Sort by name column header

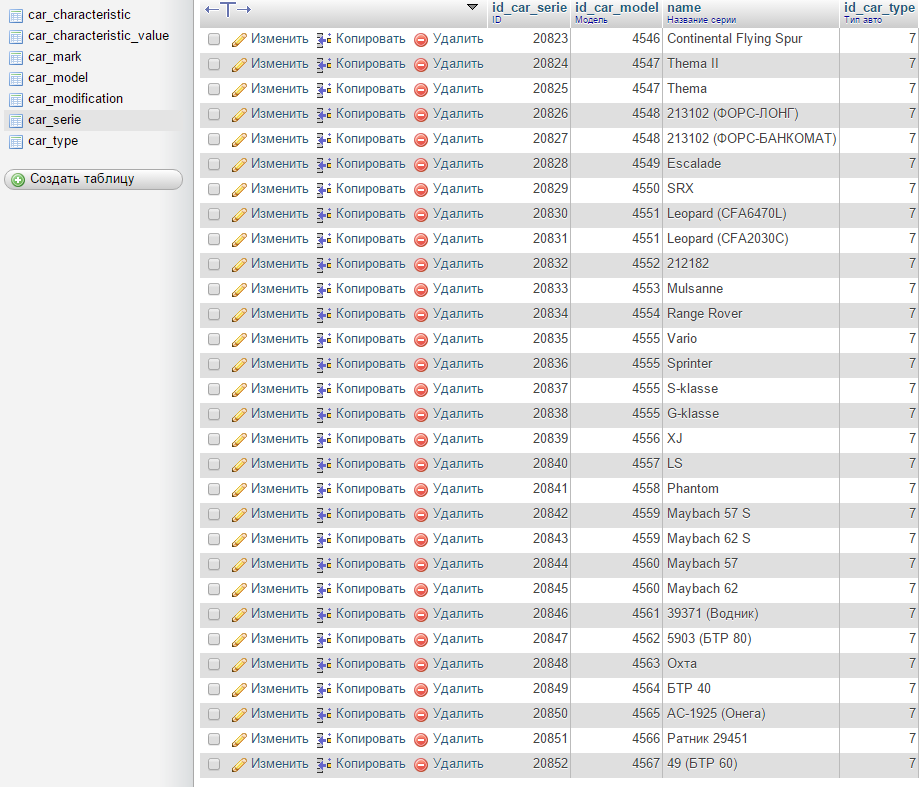tap(684, 8)
